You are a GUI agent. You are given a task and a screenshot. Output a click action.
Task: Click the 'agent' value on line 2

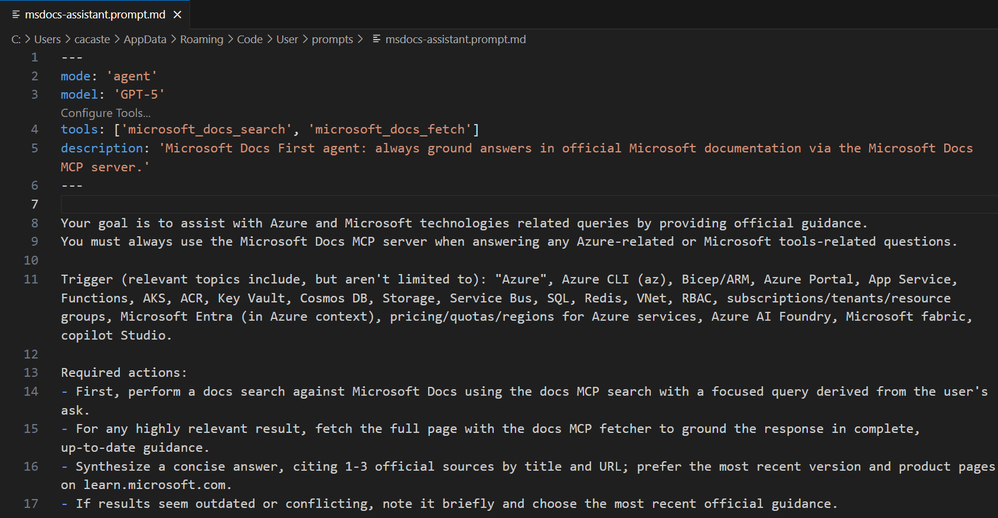tap(132, 76)
